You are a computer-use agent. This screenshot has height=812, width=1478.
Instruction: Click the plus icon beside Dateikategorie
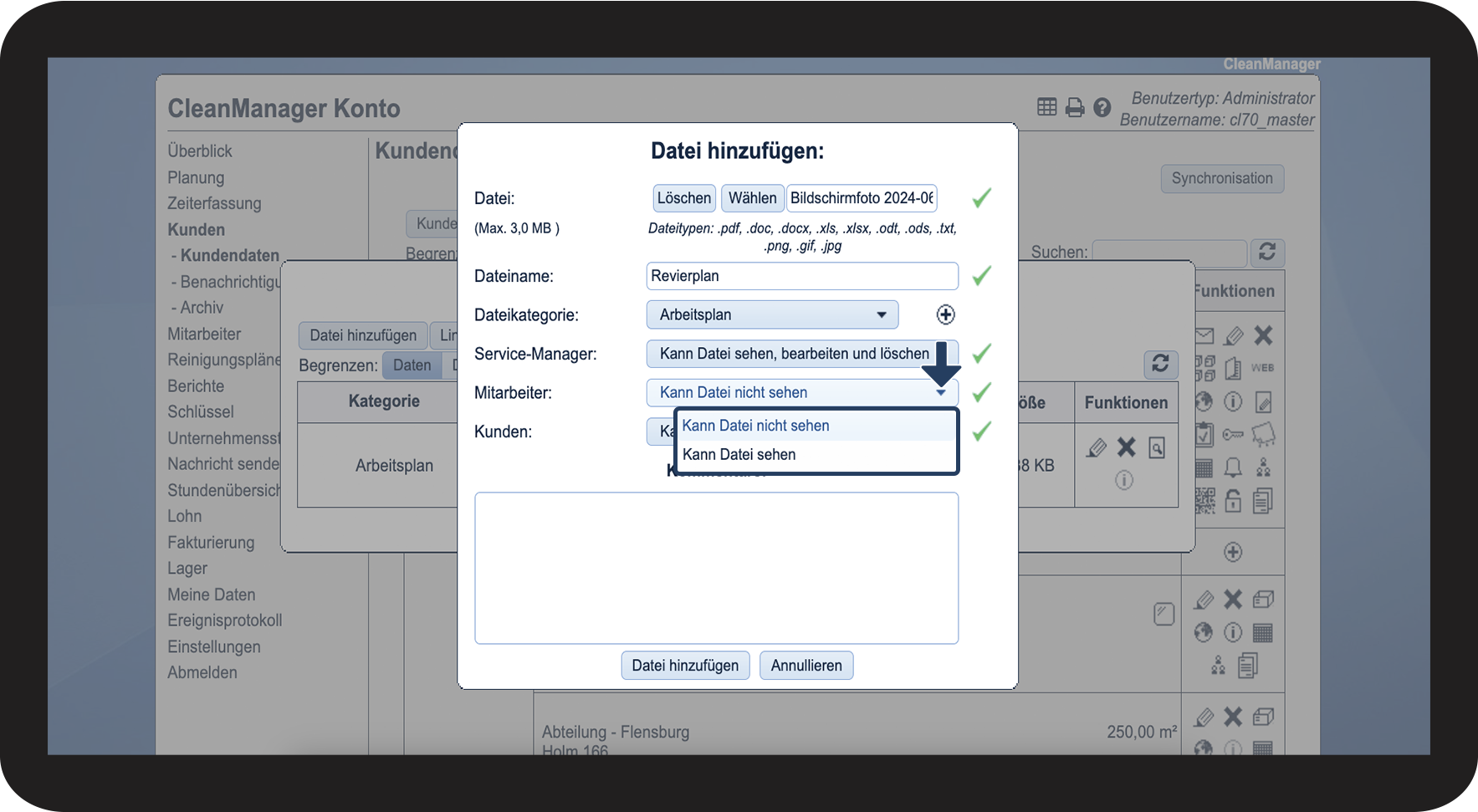(945, 314)
